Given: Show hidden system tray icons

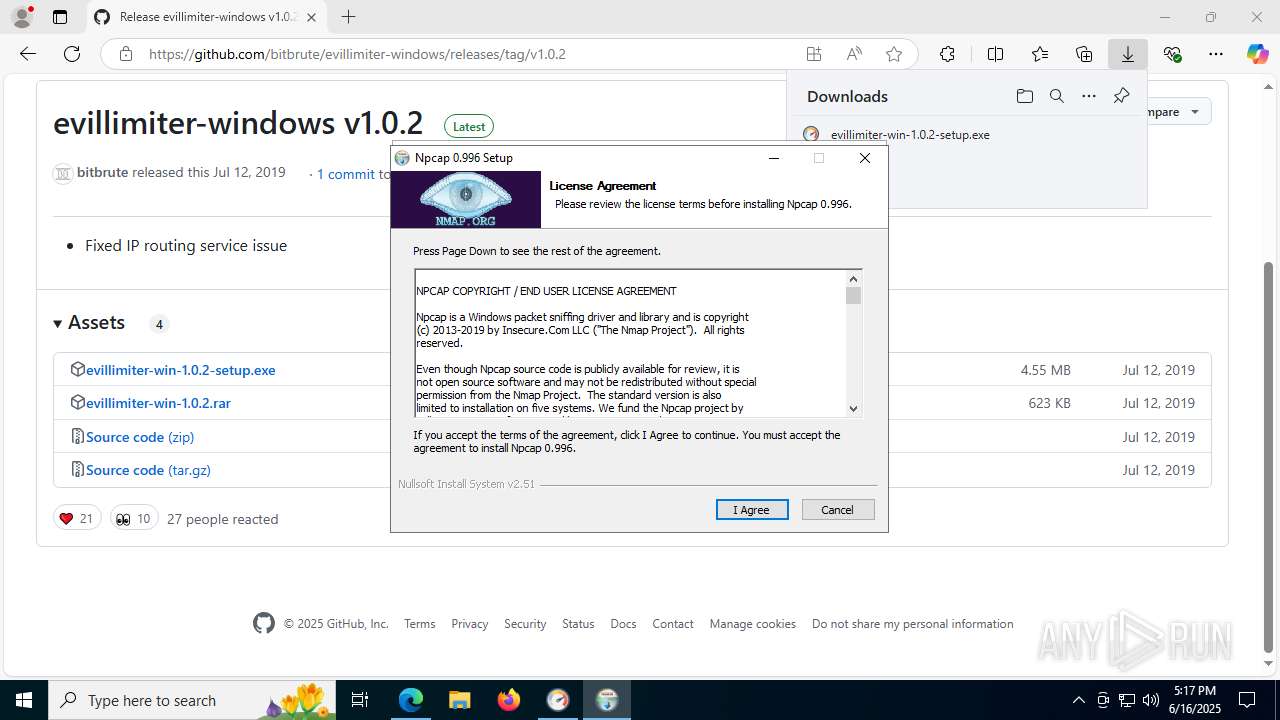Looking at the screenshot, I should [1078, 700].
